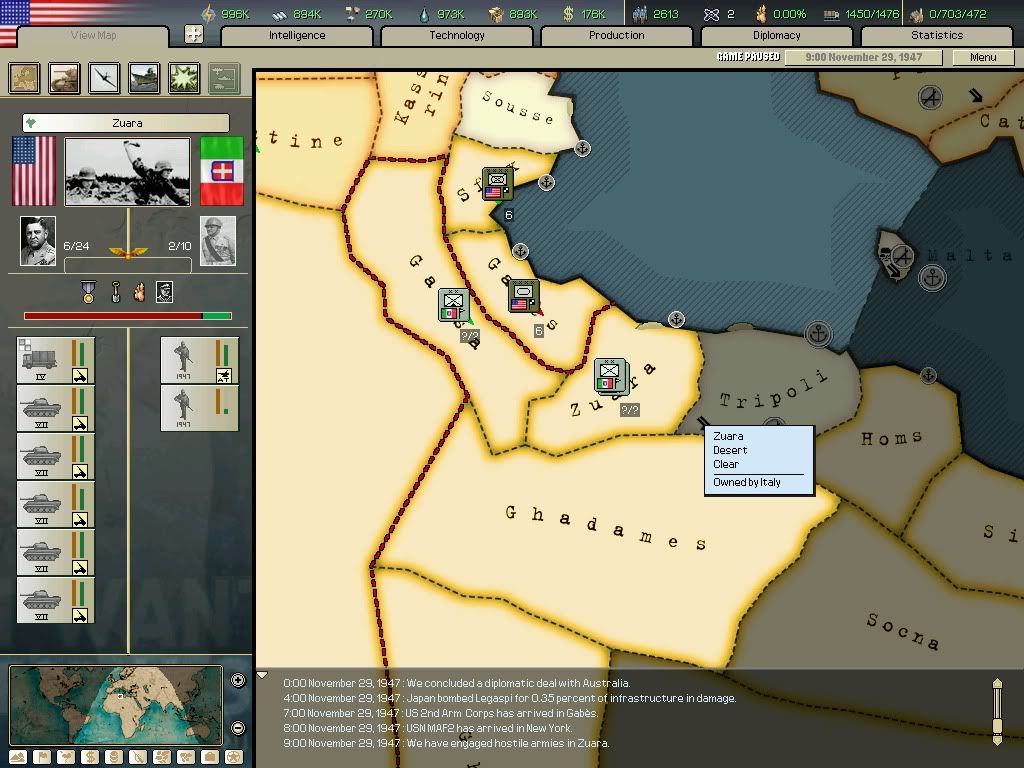Click the world minimap thumbnail
Viewport: 1024px width, 768px height.
coord(116,705)
